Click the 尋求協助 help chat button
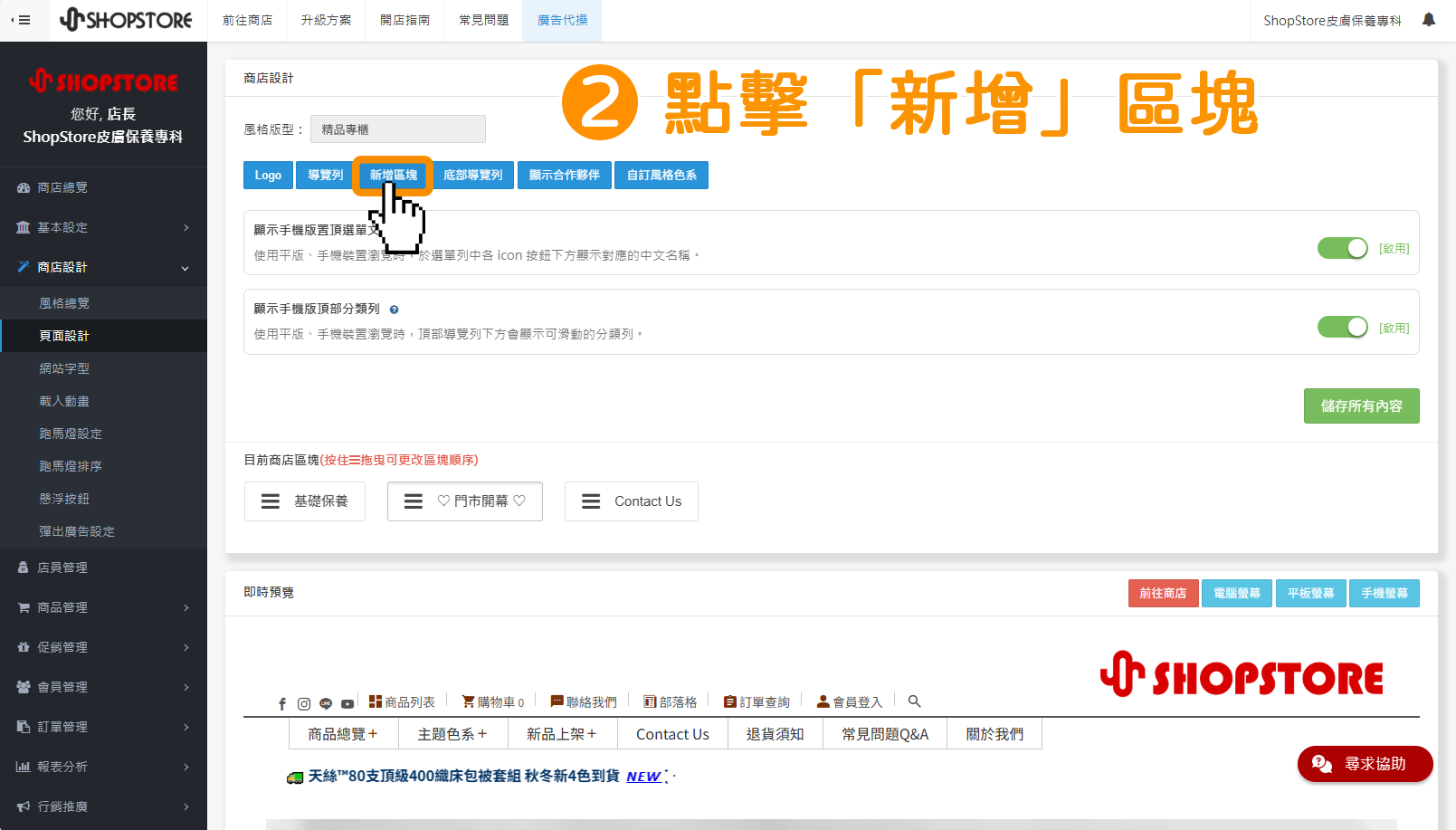1456x830 pixels. tap(1365, 764)
